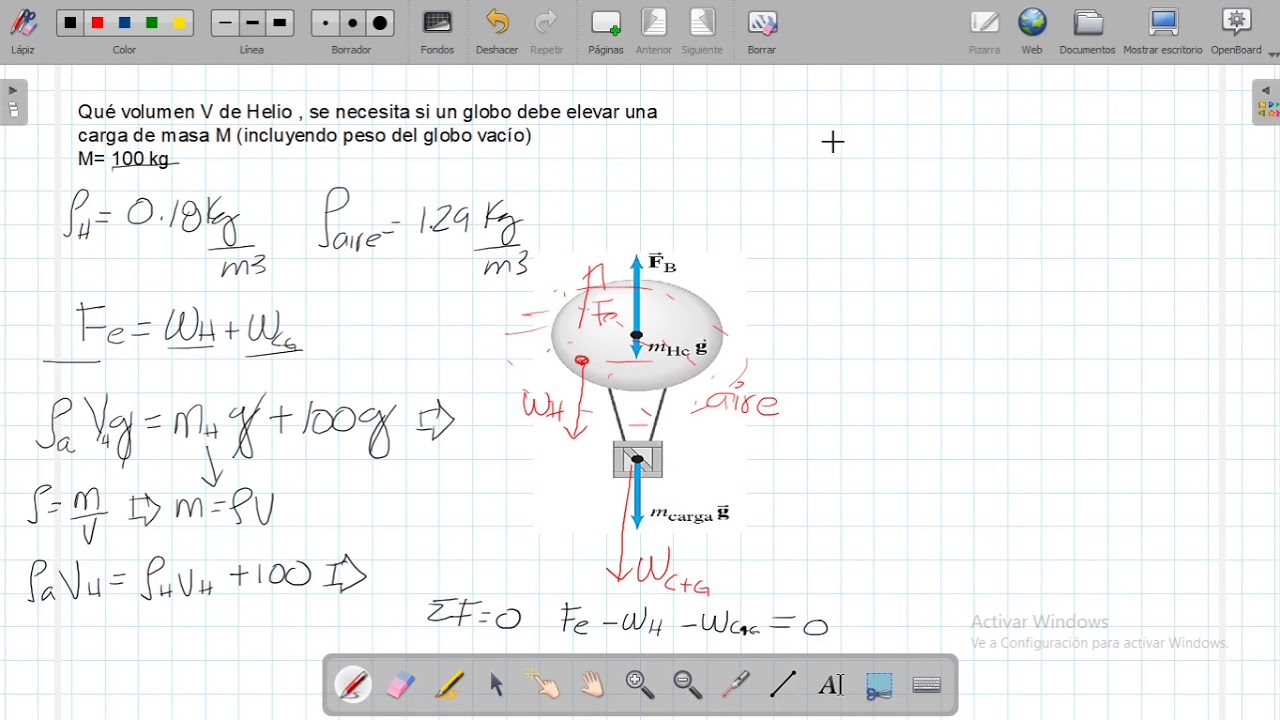Click Borrar to clear page
Viewport: 1280px width, 720px height.
(x=762, y=31)
